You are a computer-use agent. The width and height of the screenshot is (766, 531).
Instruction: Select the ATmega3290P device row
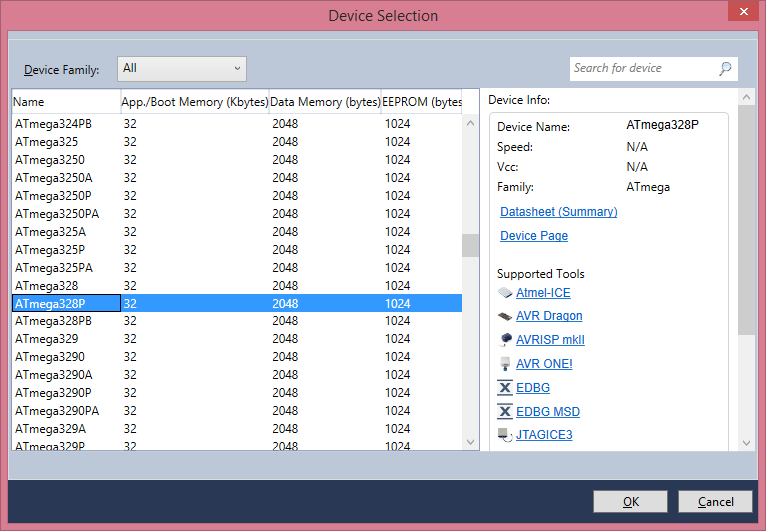point(237,393)
